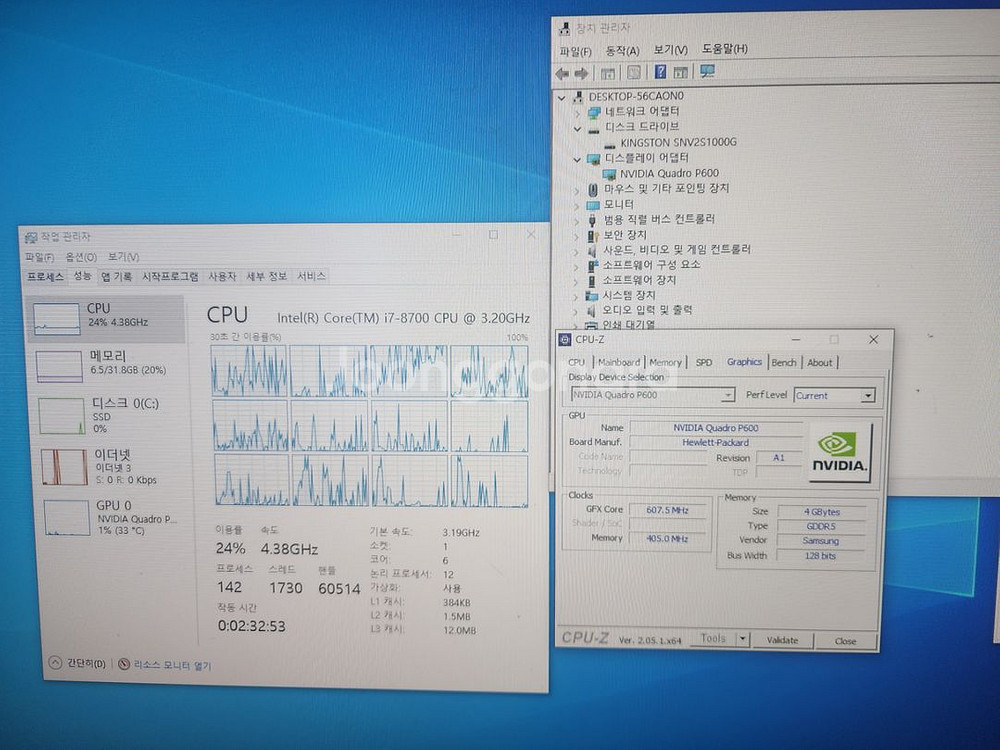Click the 네트워크 어댑터 category icon
This screenshot has width=1000, height=750.
pos(594,112)
